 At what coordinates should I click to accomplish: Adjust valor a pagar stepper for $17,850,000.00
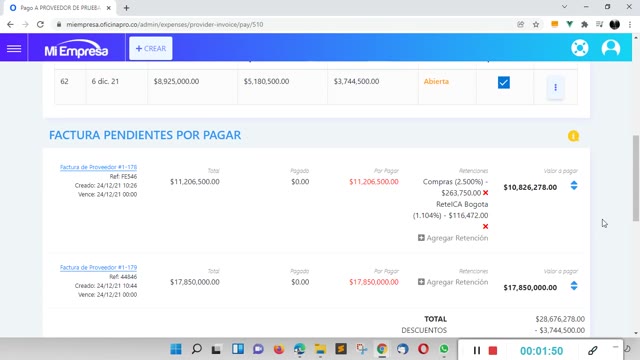(x=574, y=286)
